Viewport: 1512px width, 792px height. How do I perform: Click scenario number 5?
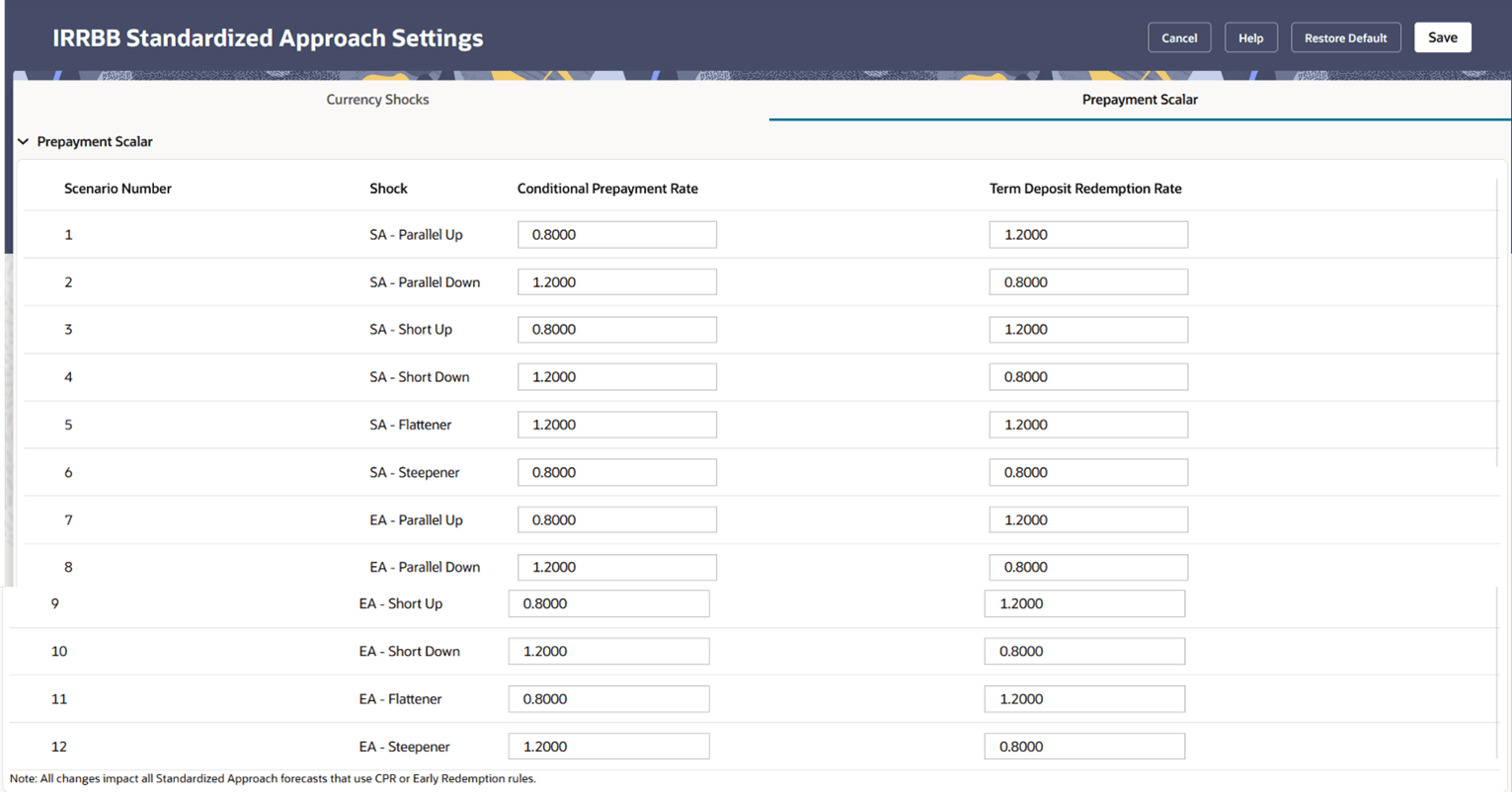click(68, 425)
